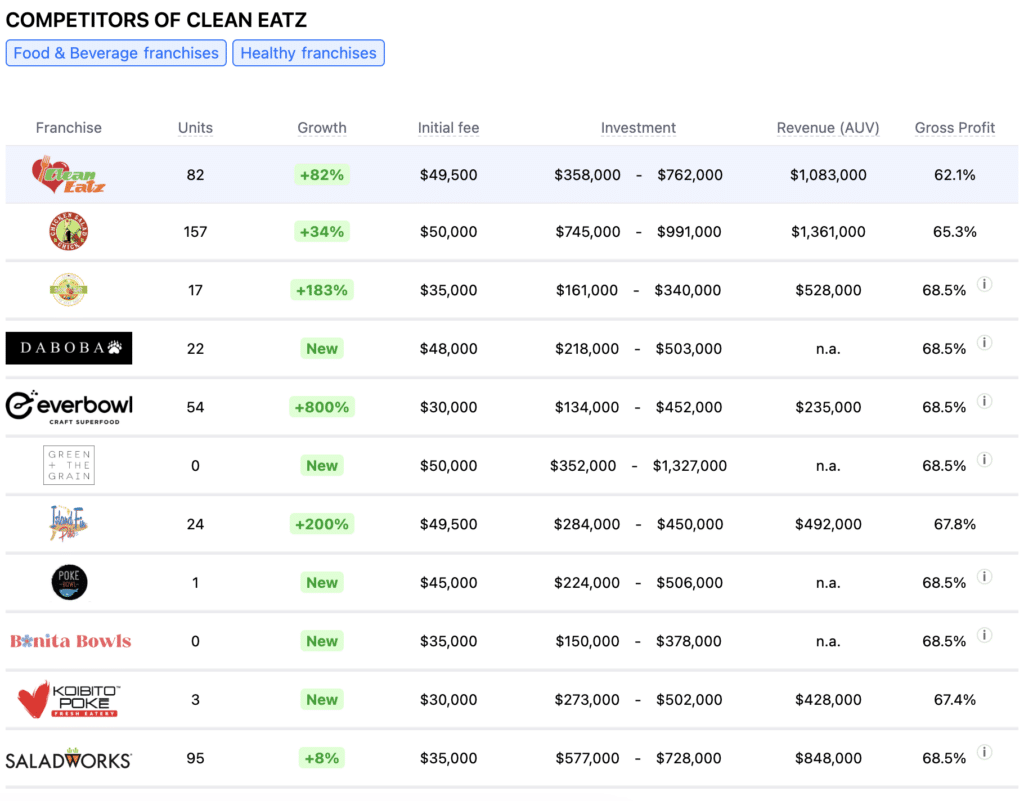Screen dimensions: 1024x801
Task: Click the +82% growth badge
Action: point(322,175)
